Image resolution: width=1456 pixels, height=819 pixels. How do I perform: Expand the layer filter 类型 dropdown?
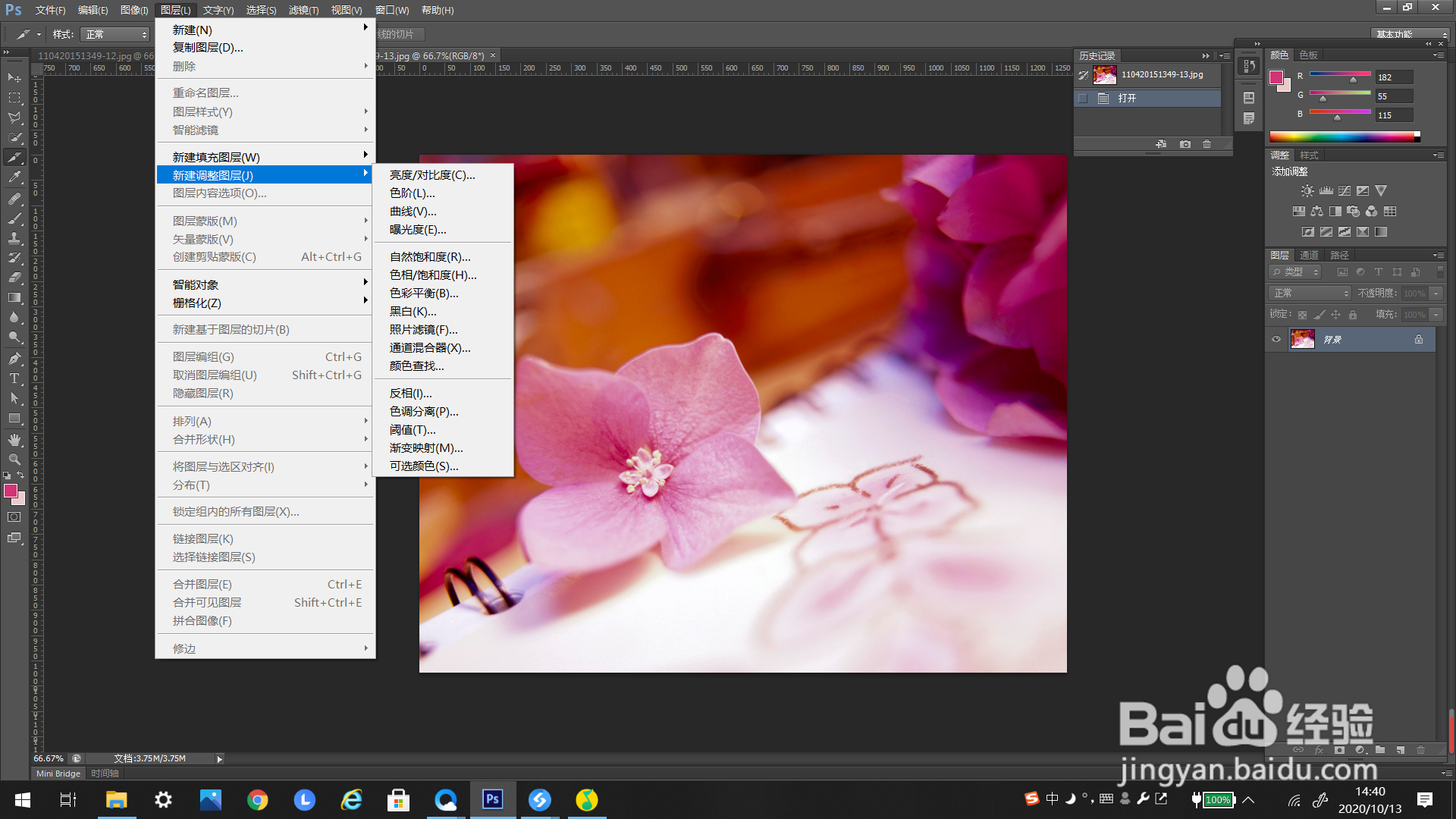(x=1296, y=272)
